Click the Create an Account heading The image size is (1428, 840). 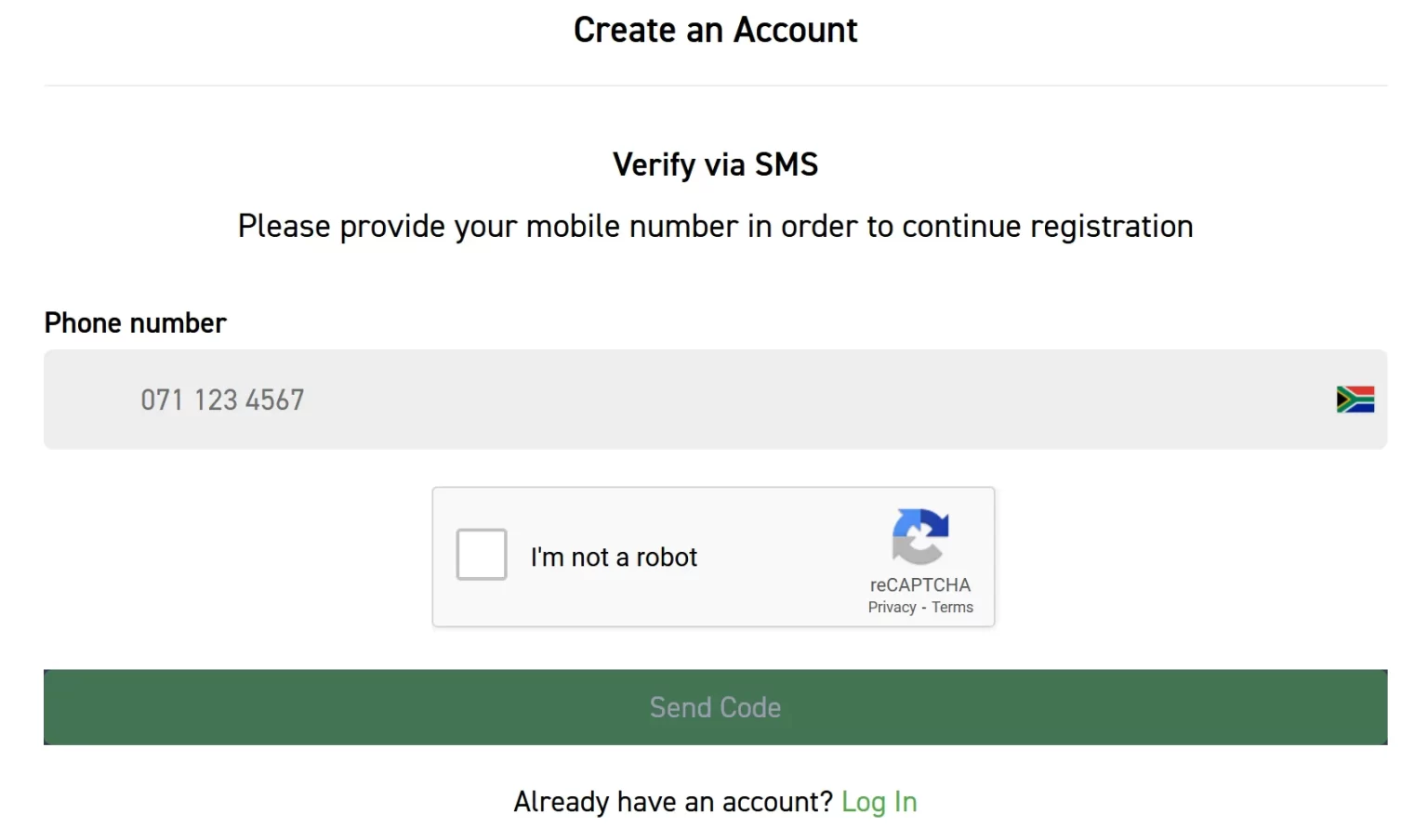[715, 30]
